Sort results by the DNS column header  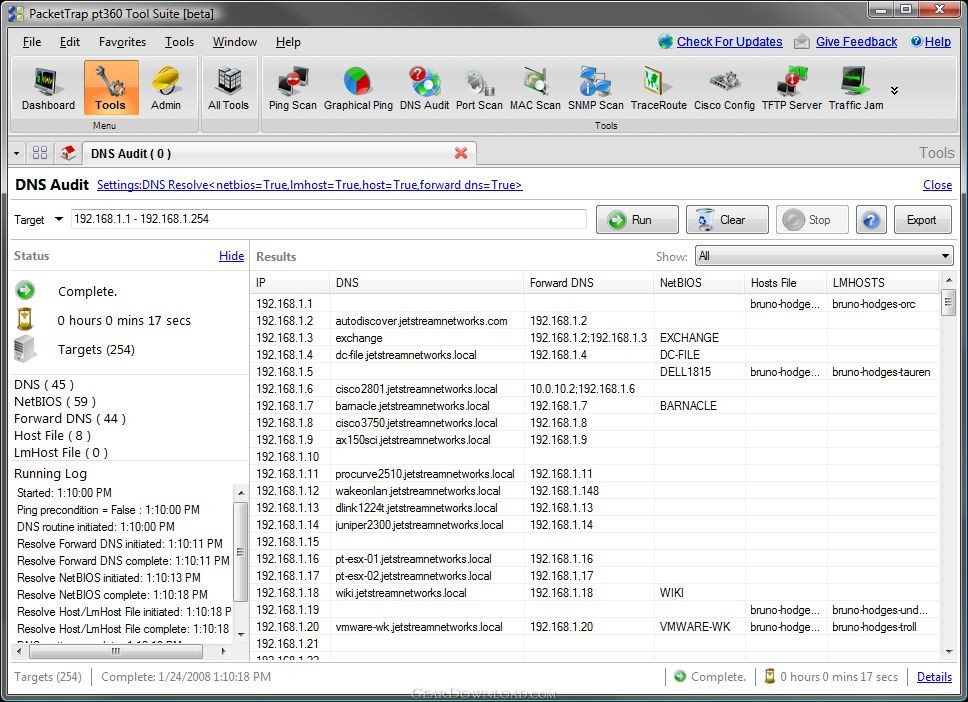click(x=427, y=283)
